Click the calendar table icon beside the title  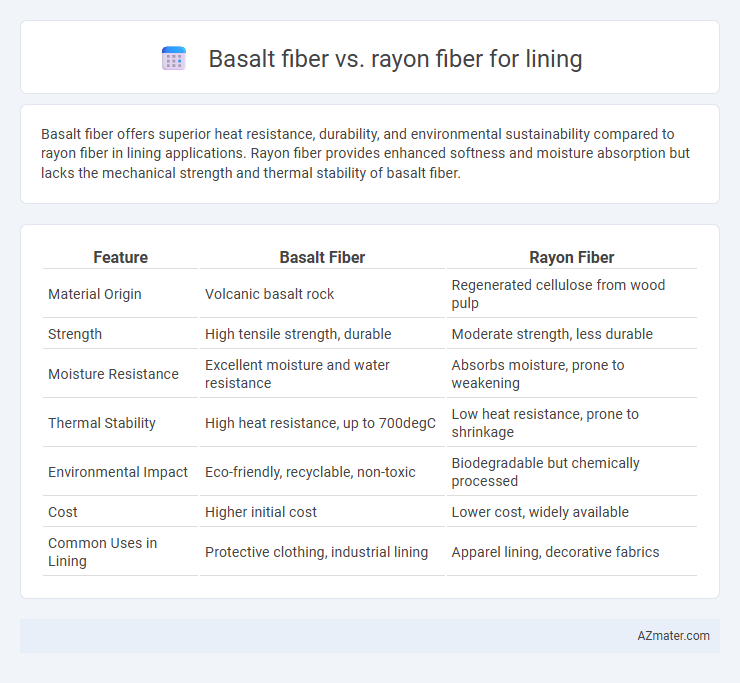click(174, 59)
